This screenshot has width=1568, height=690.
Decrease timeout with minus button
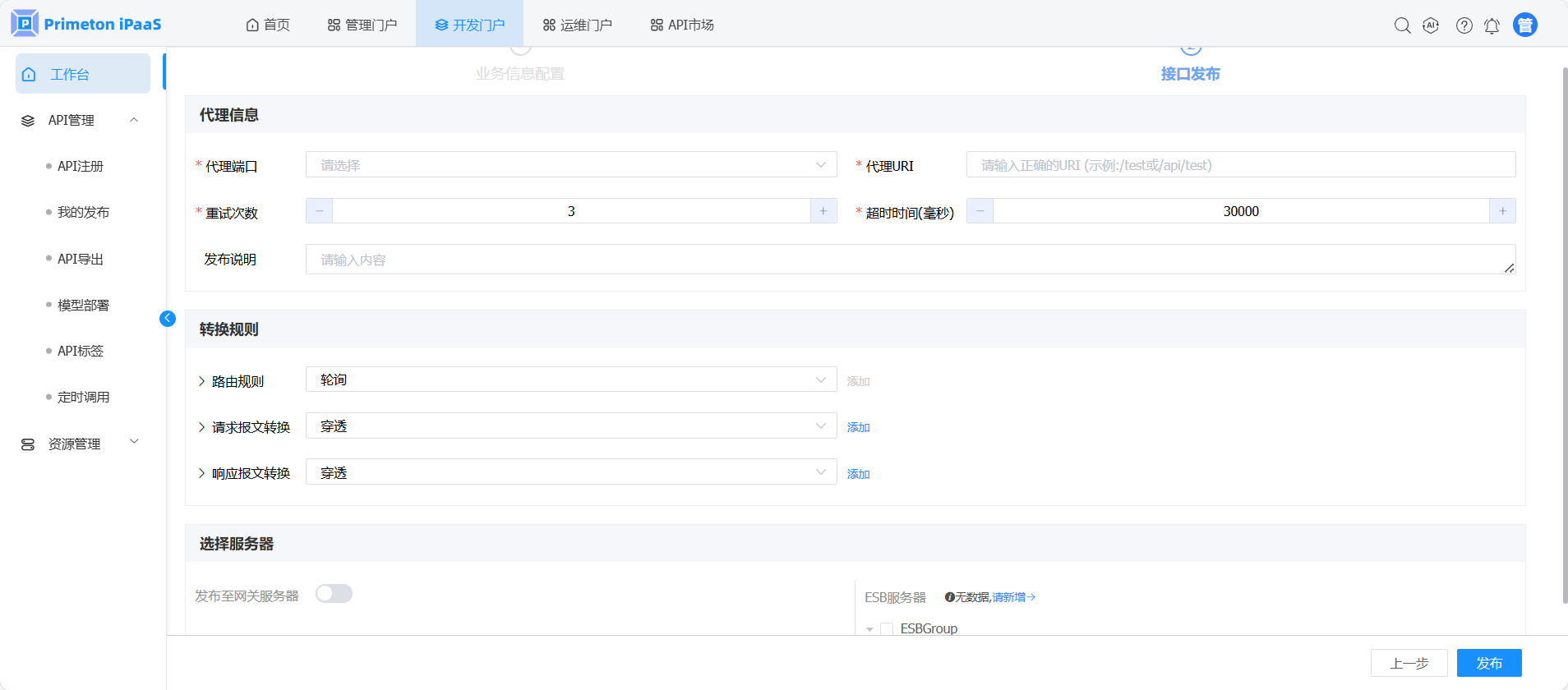click(980, 211)
